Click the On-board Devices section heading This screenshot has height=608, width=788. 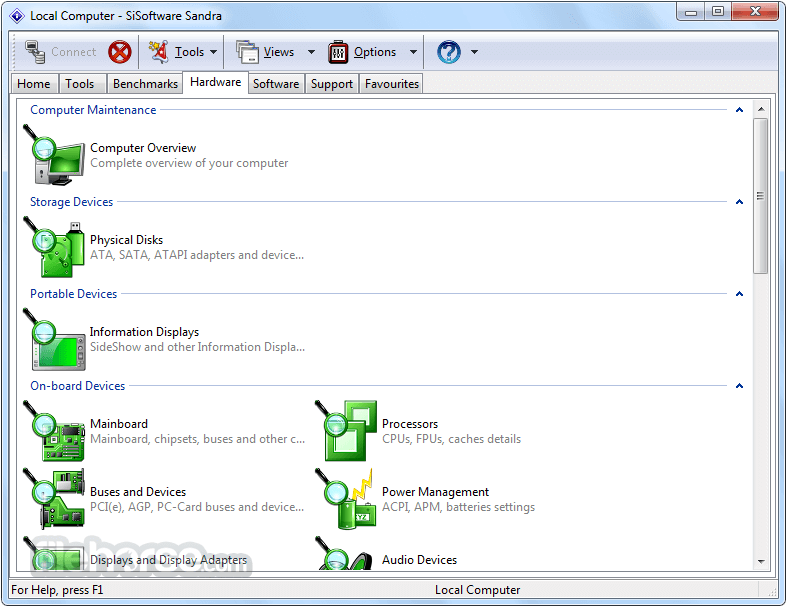pos(78,385)
